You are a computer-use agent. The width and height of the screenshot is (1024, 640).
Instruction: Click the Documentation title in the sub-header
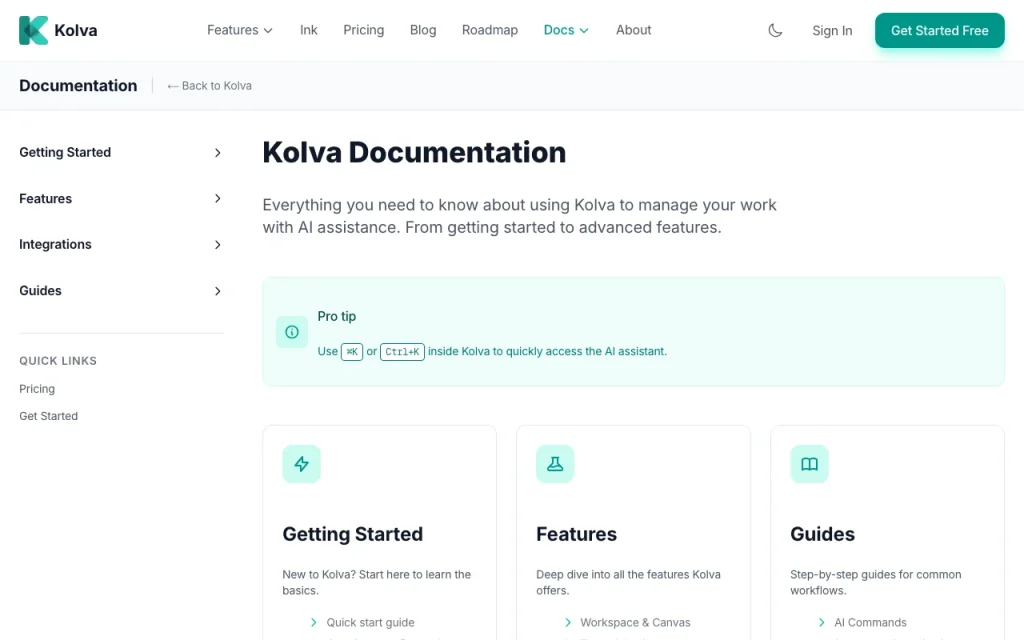(78, 86)
